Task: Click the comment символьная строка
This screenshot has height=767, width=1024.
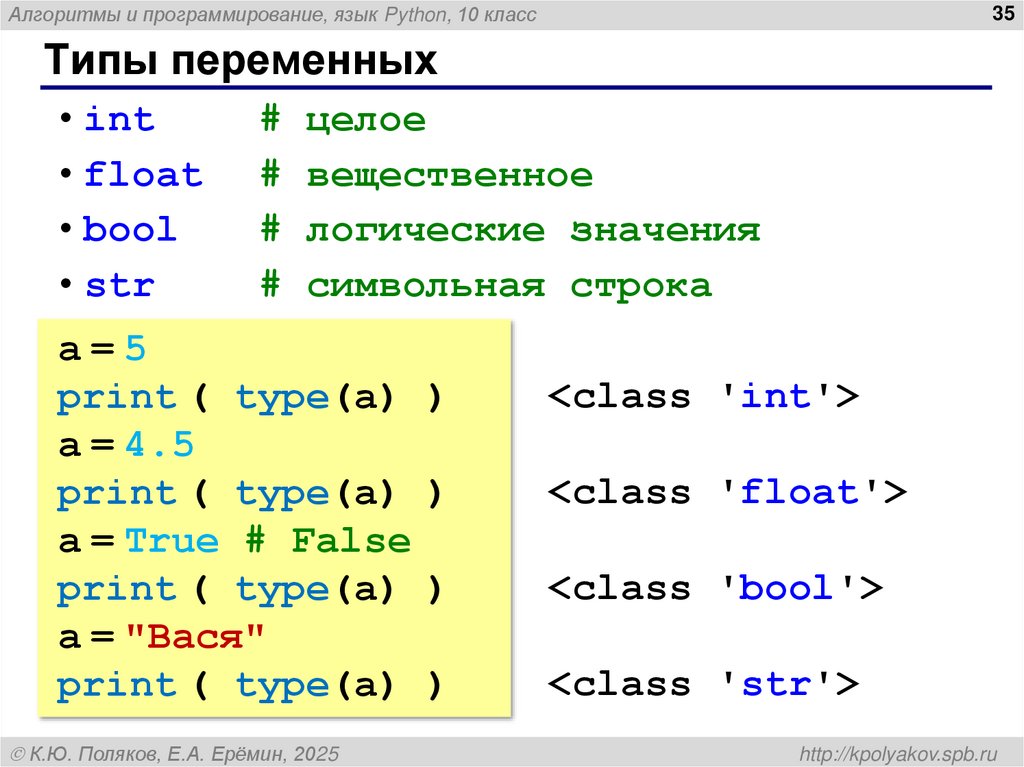Action: (510, 284)
